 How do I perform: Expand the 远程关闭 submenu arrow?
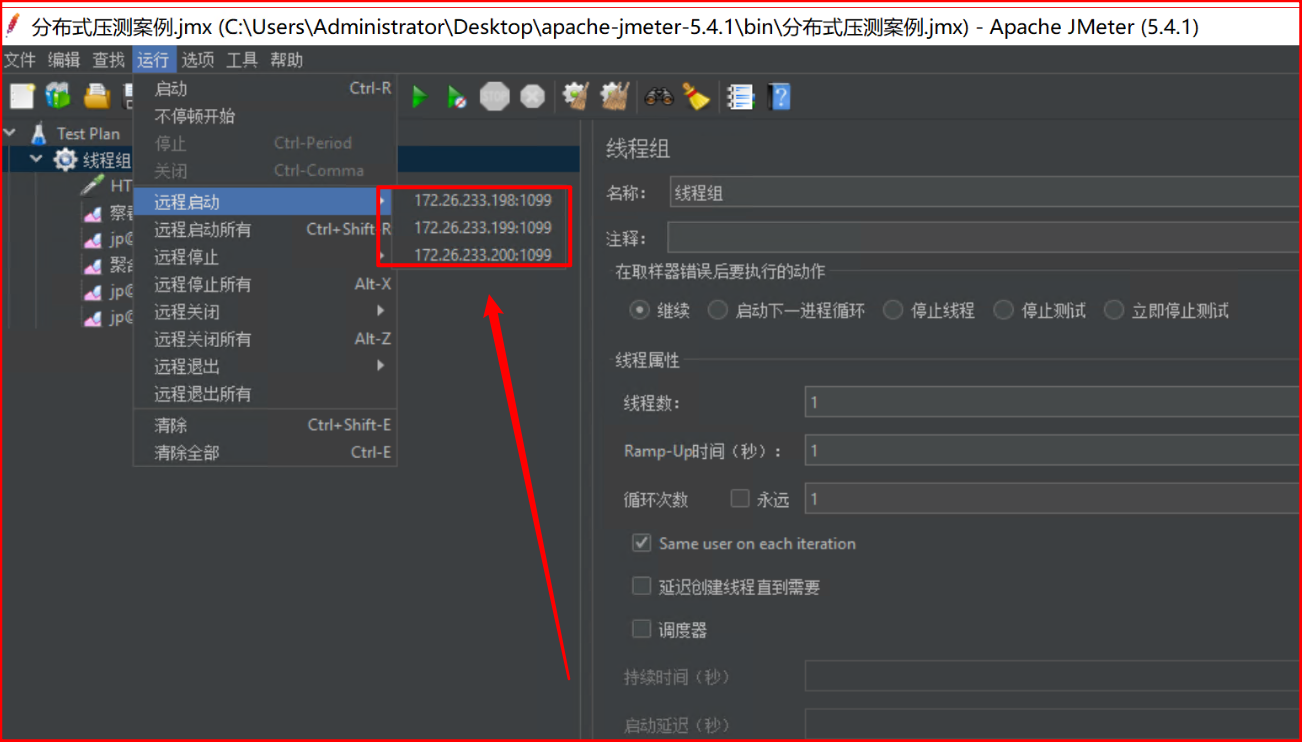tap(380, 311)
